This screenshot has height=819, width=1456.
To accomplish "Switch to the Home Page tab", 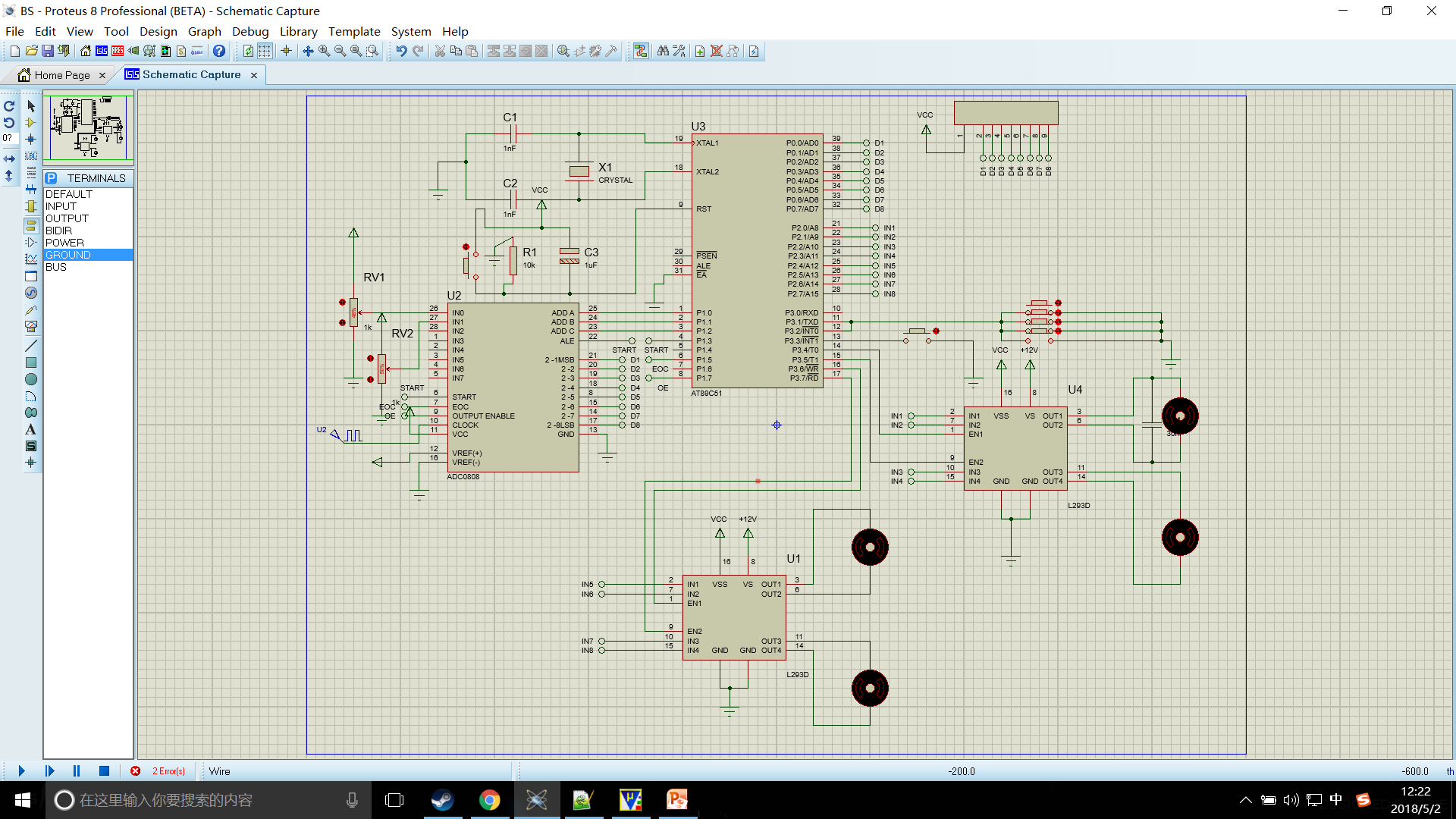I will 62,75.
